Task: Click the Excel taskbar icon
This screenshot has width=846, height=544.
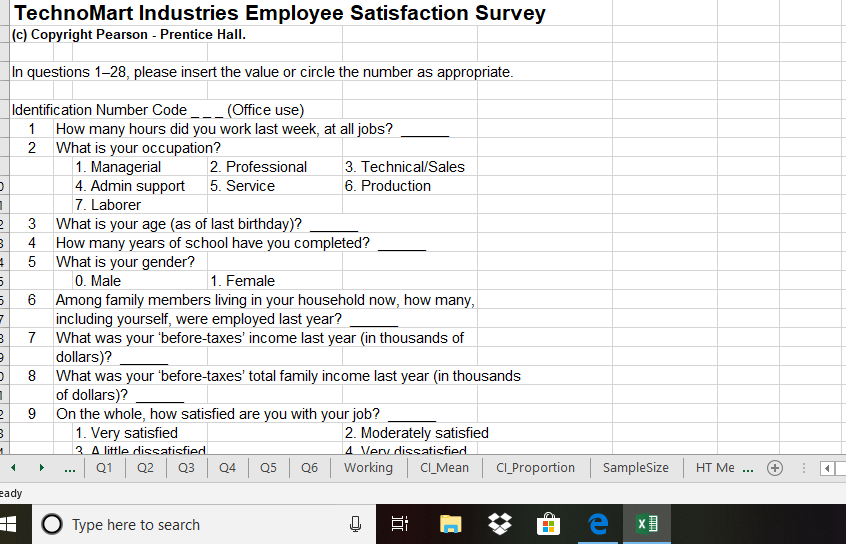Action: coord(646,524)
